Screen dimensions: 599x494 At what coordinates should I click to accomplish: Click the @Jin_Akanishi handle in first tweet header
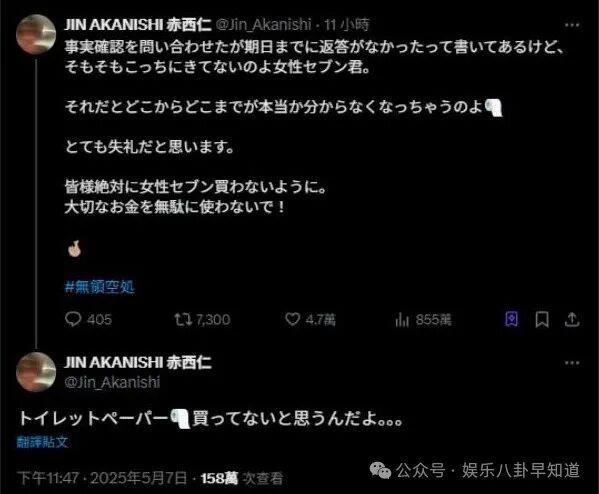[x=264, y=25]
